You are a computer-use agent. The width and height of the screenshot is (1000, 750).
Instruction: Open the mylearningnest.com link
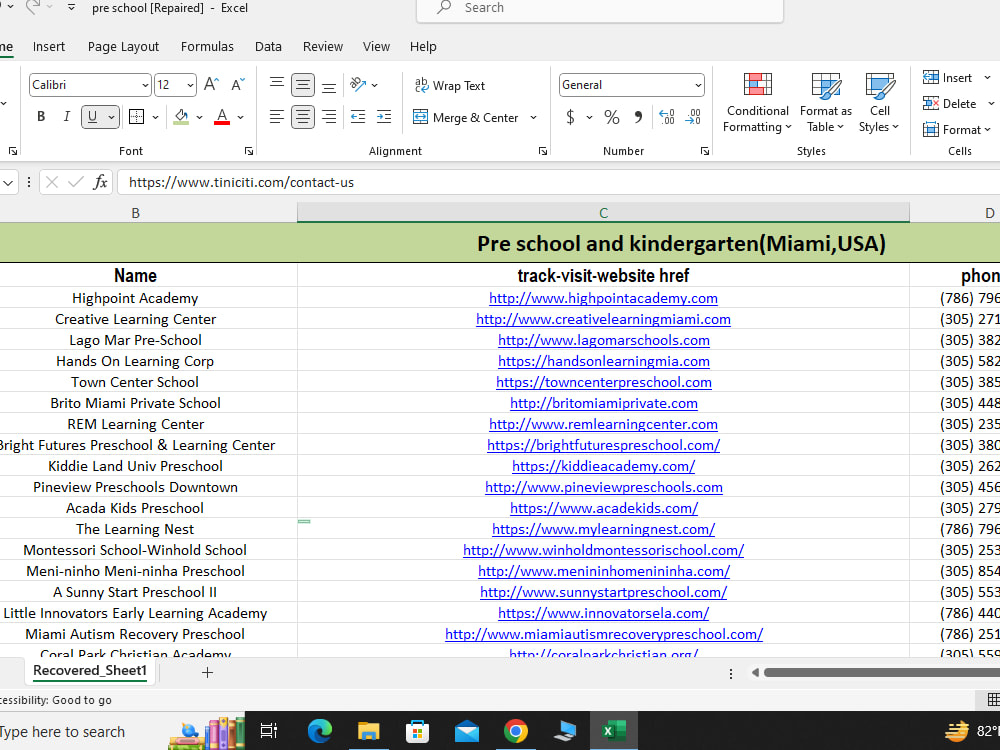tap(603, 529)
